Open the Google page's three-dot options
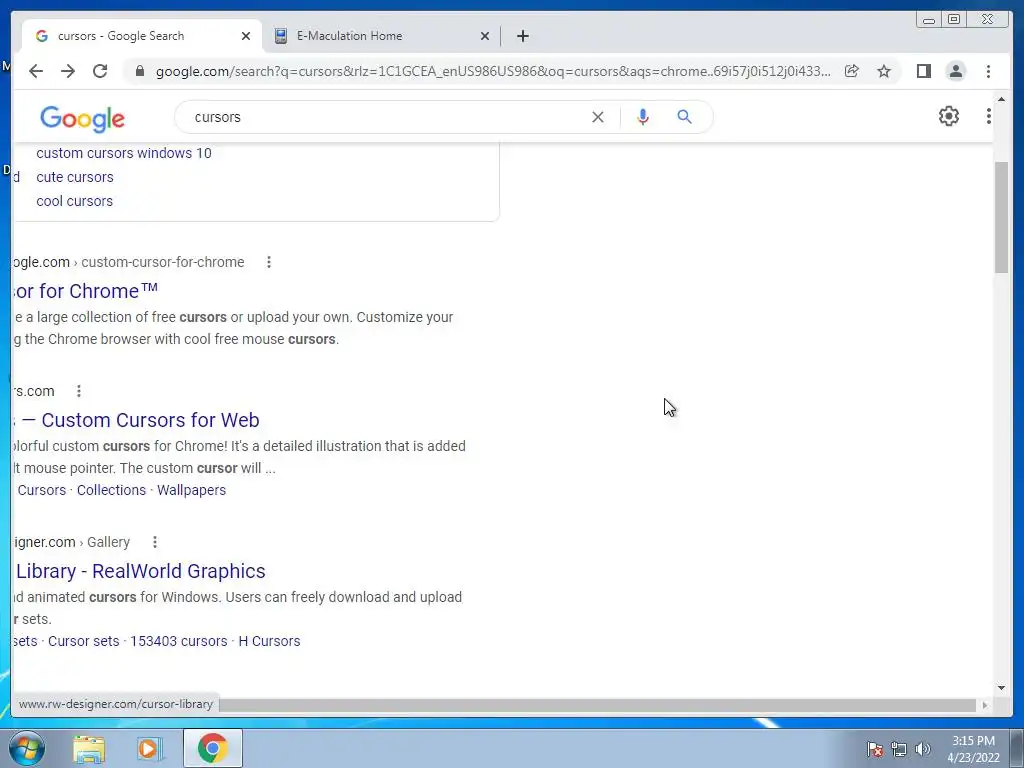Viewport: 1024px width, 768px height. click(x=988, y=116)
